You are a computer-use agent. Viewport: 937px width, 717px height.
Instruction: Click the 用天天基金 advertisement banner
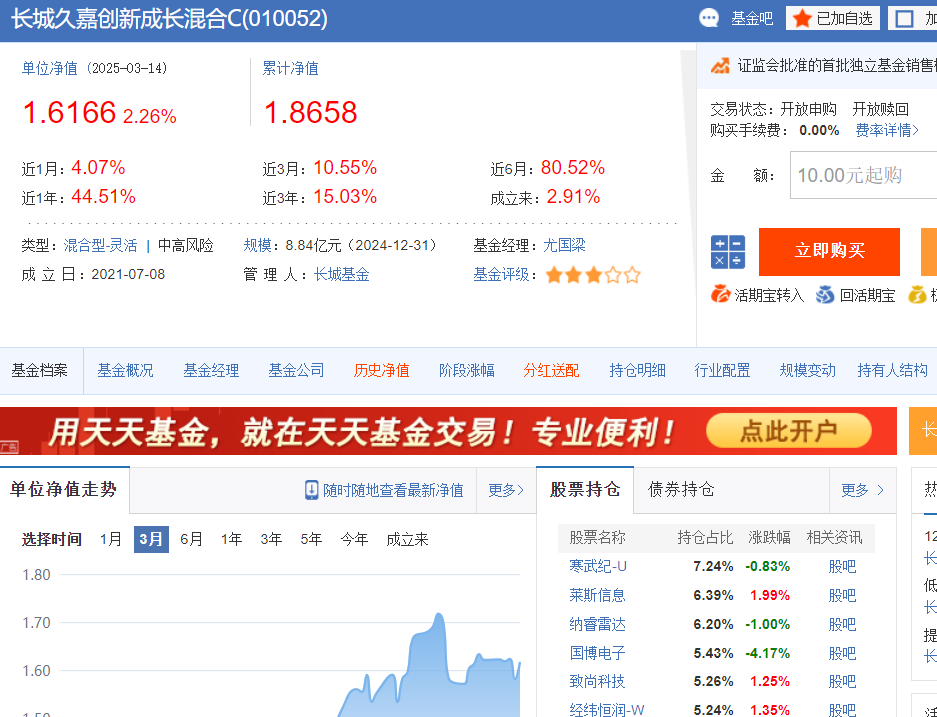coord(448,431)
